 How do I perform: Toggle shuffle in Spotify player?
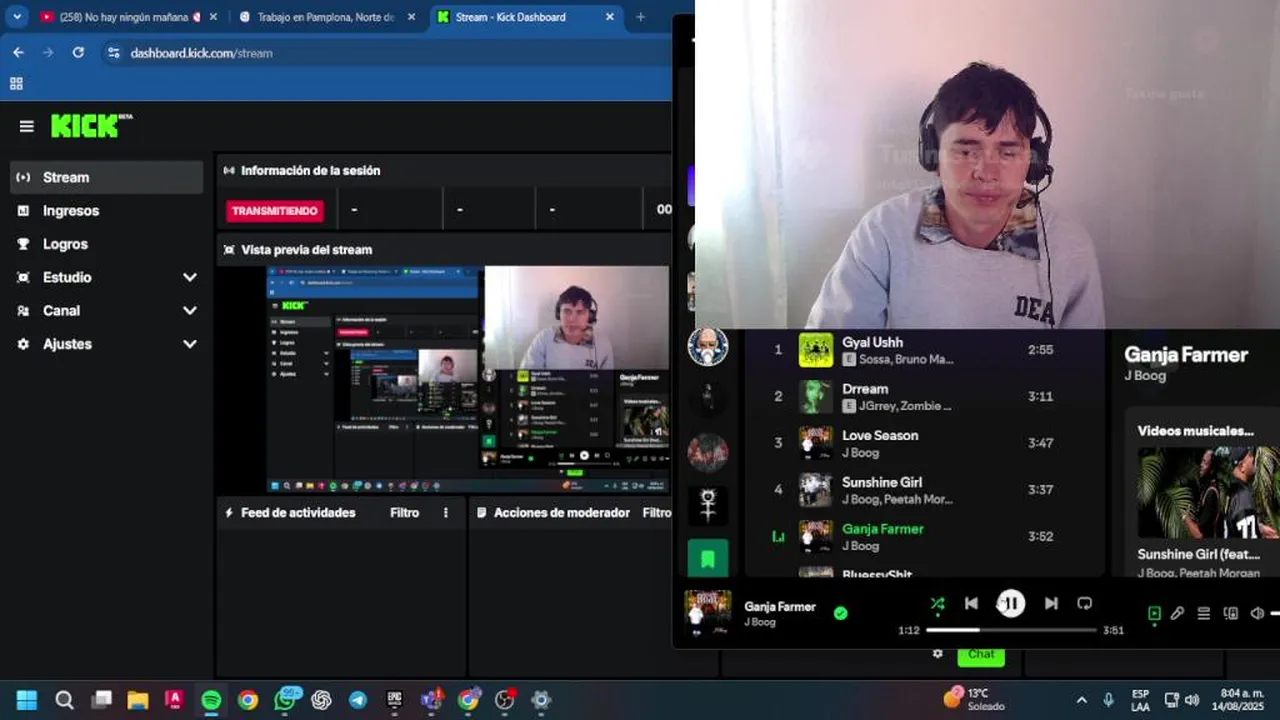point(937,603)
